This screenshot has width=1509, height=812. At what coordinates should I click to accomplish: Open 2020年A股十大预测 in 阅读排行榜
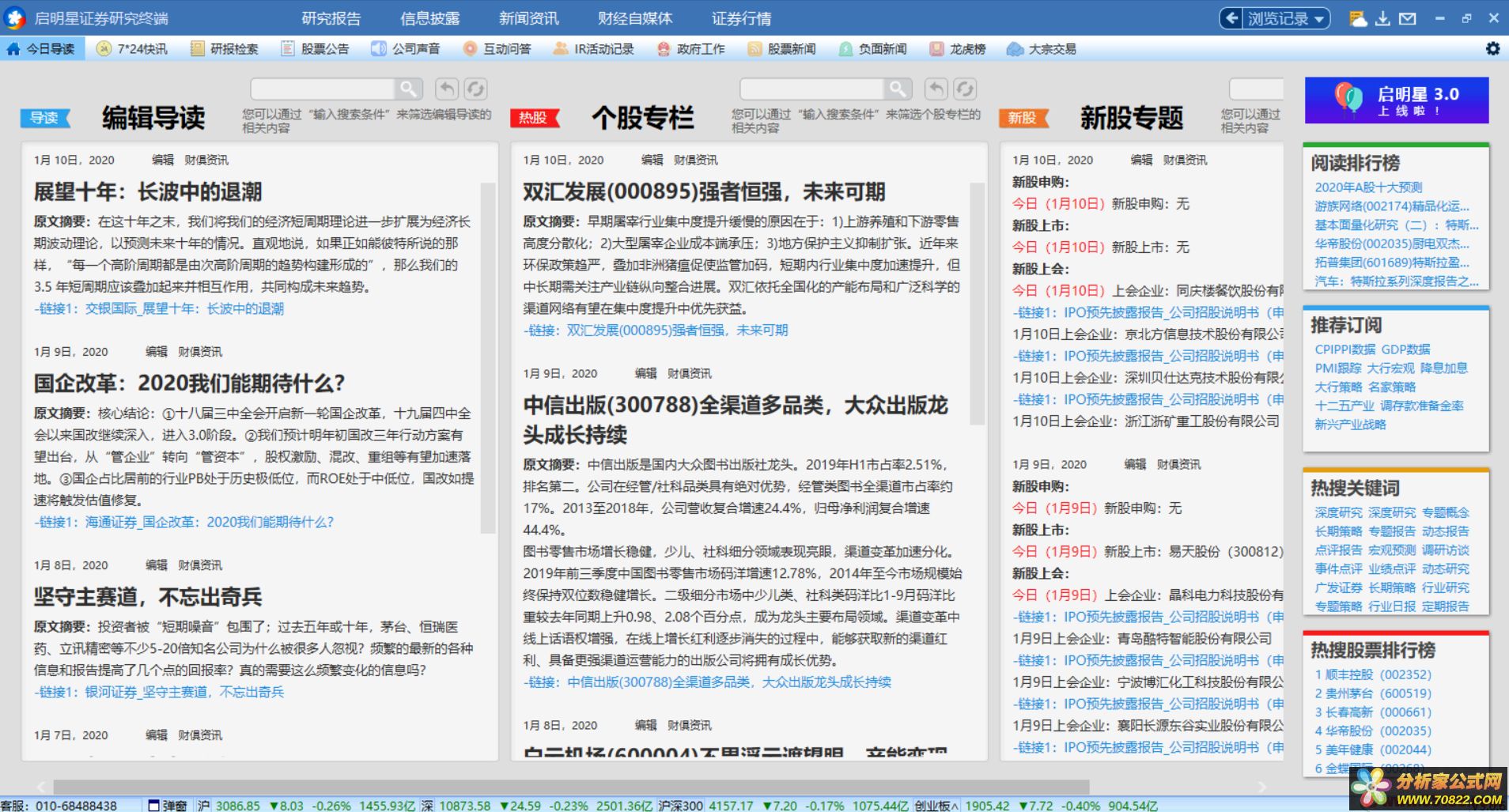(x=1368, y=187)
